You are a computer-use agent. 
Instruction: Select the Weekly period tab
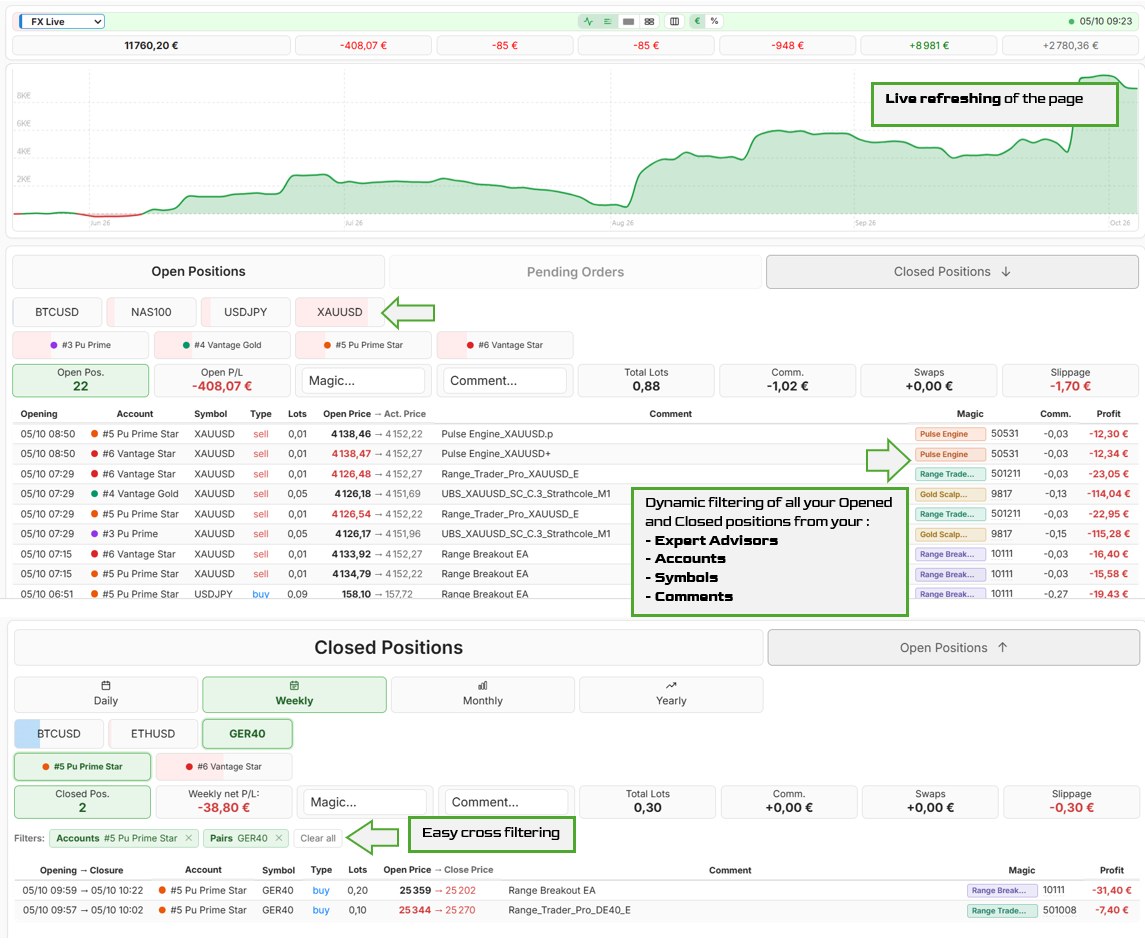click(x=294, y=694)
